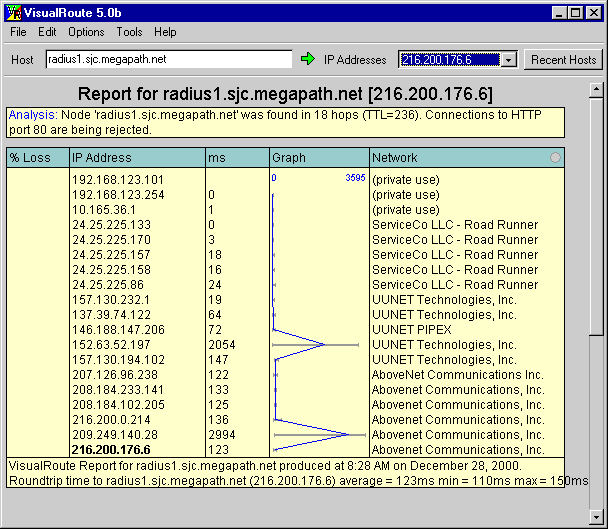Image resolution: width=608 pixels, height=529 pixels.
Task: Click IP address 192.168.123.254
Action: click(x=118, y=195)
